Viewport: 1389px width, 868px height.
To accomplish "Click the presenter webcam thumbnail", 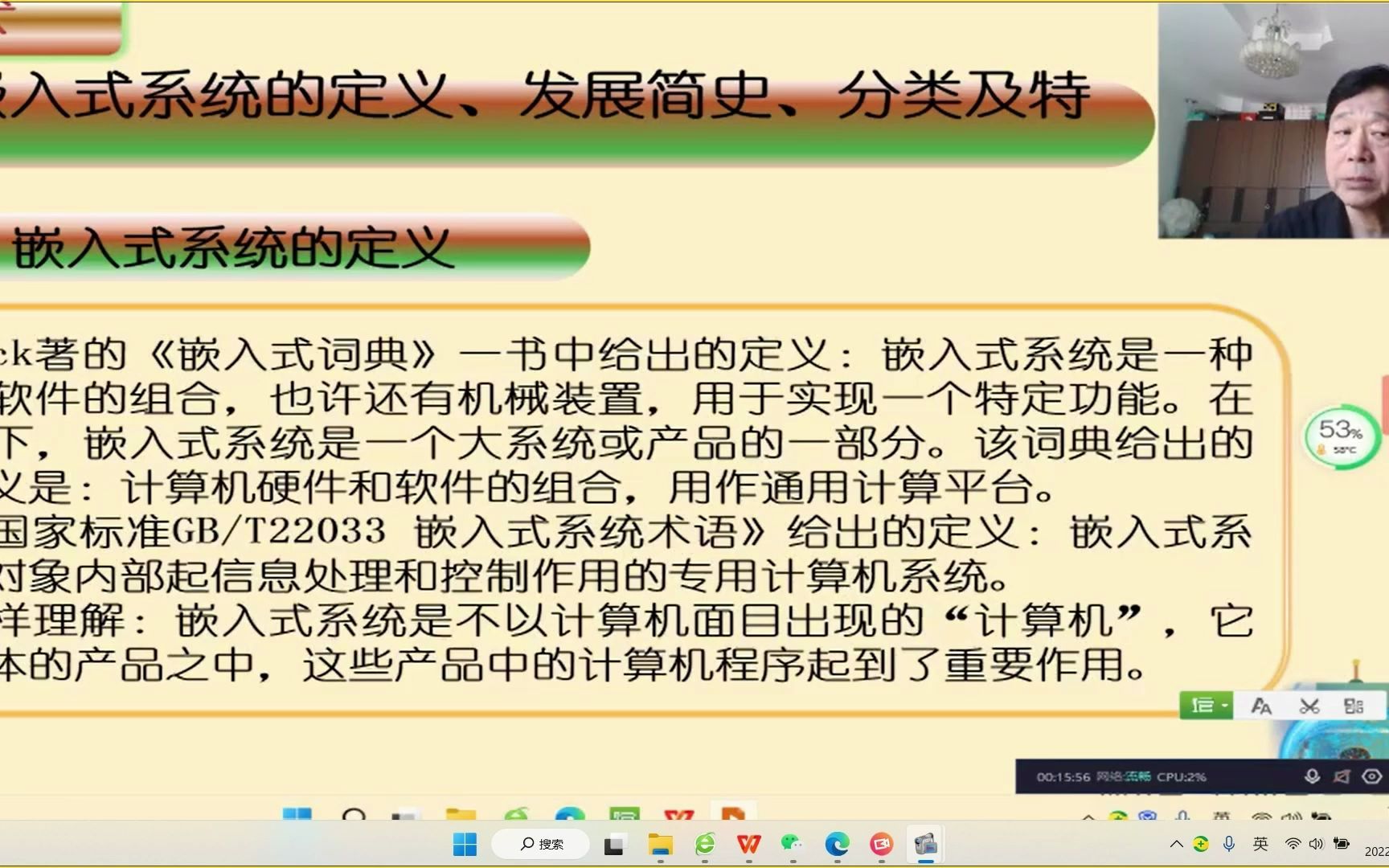I will [x=1273, y=121].
